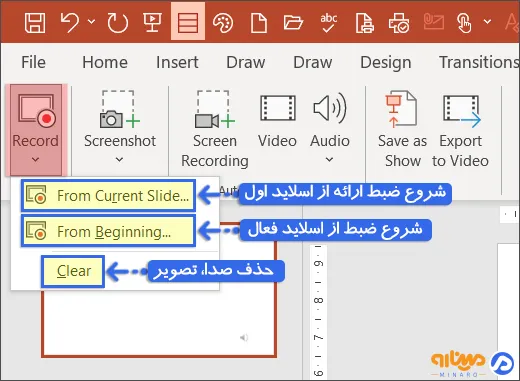
Task: Create a new blank presentation icon
Action: (x=259, y=23)
